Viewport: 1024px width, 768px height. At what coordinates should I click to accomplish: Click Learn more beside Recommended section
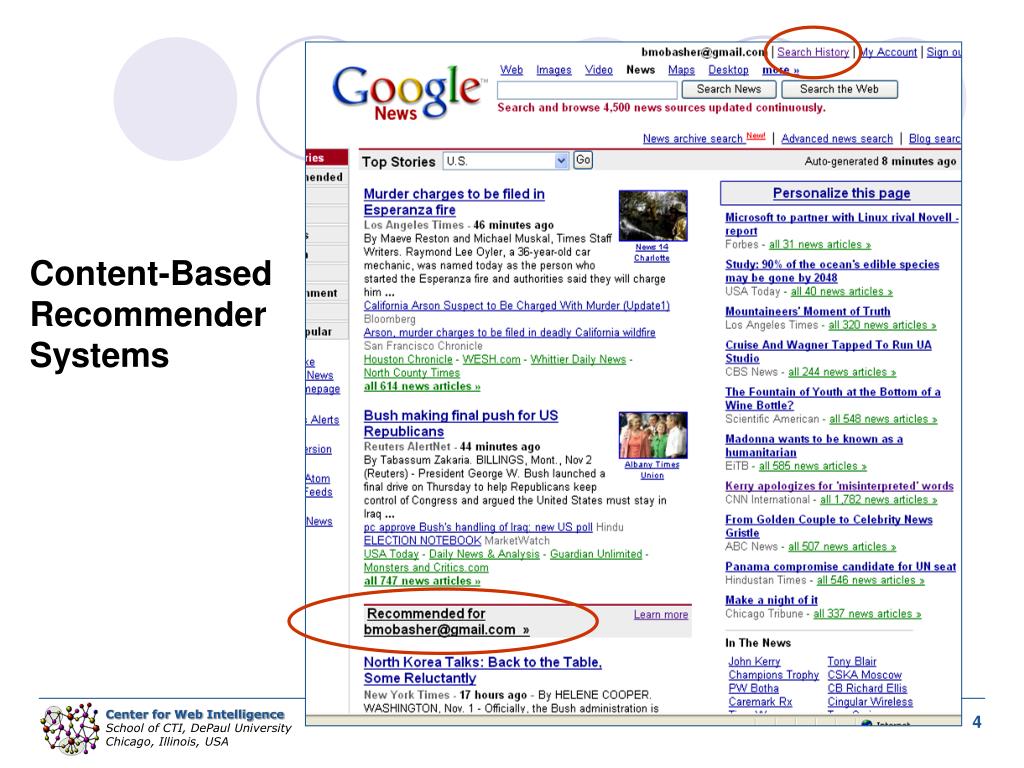(x=661, y=615)
